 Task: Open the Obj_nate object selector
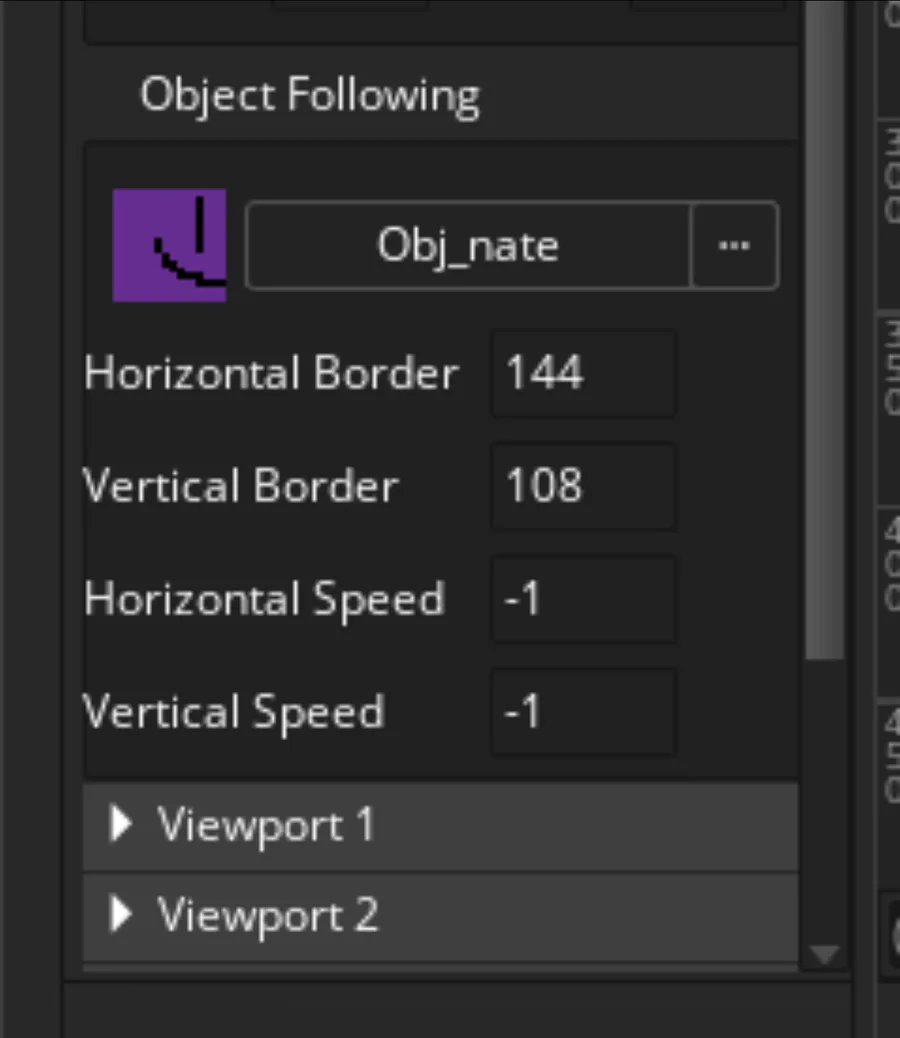click(x=468, y=246)
